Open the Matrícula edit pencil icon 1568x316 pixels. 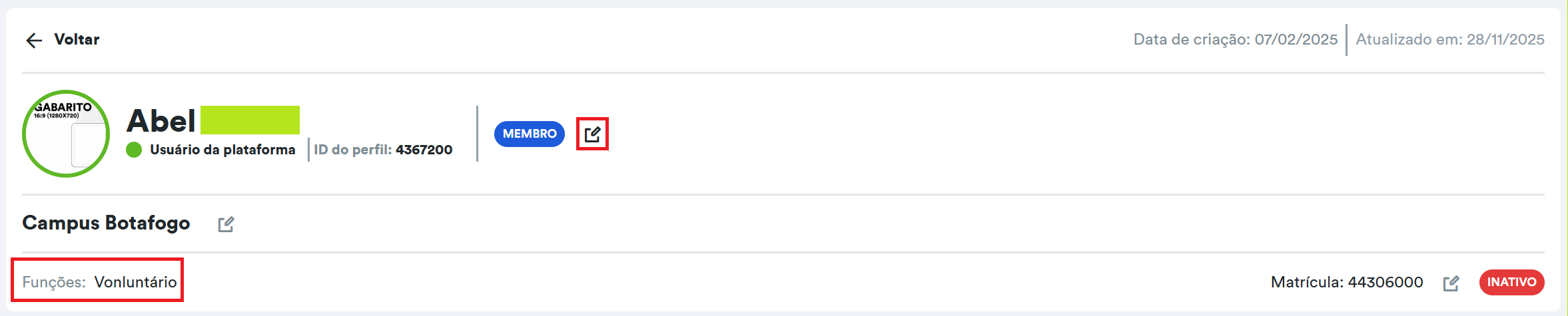point(1451,283)
